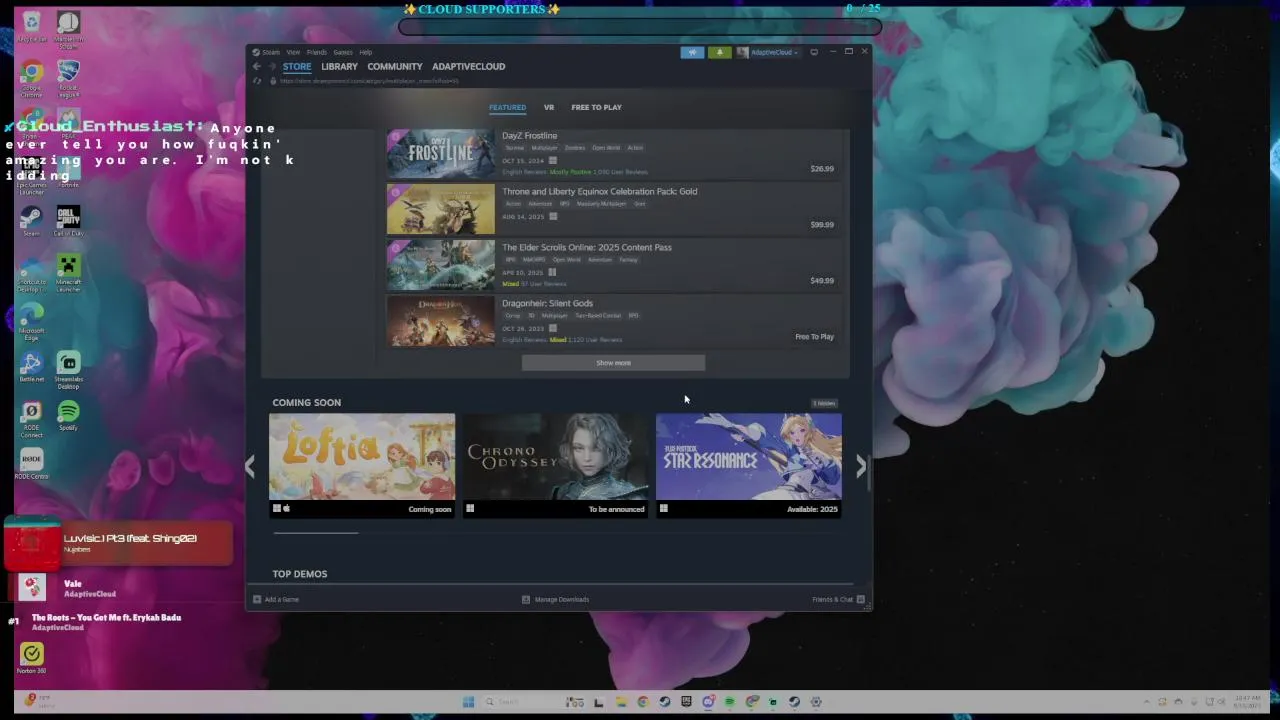1280x720 pixels.
Task: Open Streamlabs Desktop shortcut
Action: click(68, 370)
